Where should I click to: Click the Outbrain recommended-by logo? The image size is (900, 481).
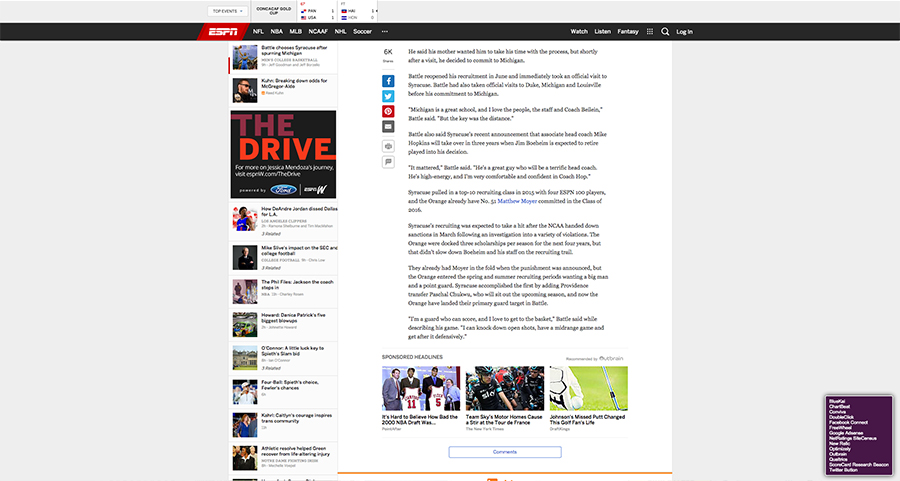(x=611, y=358)
